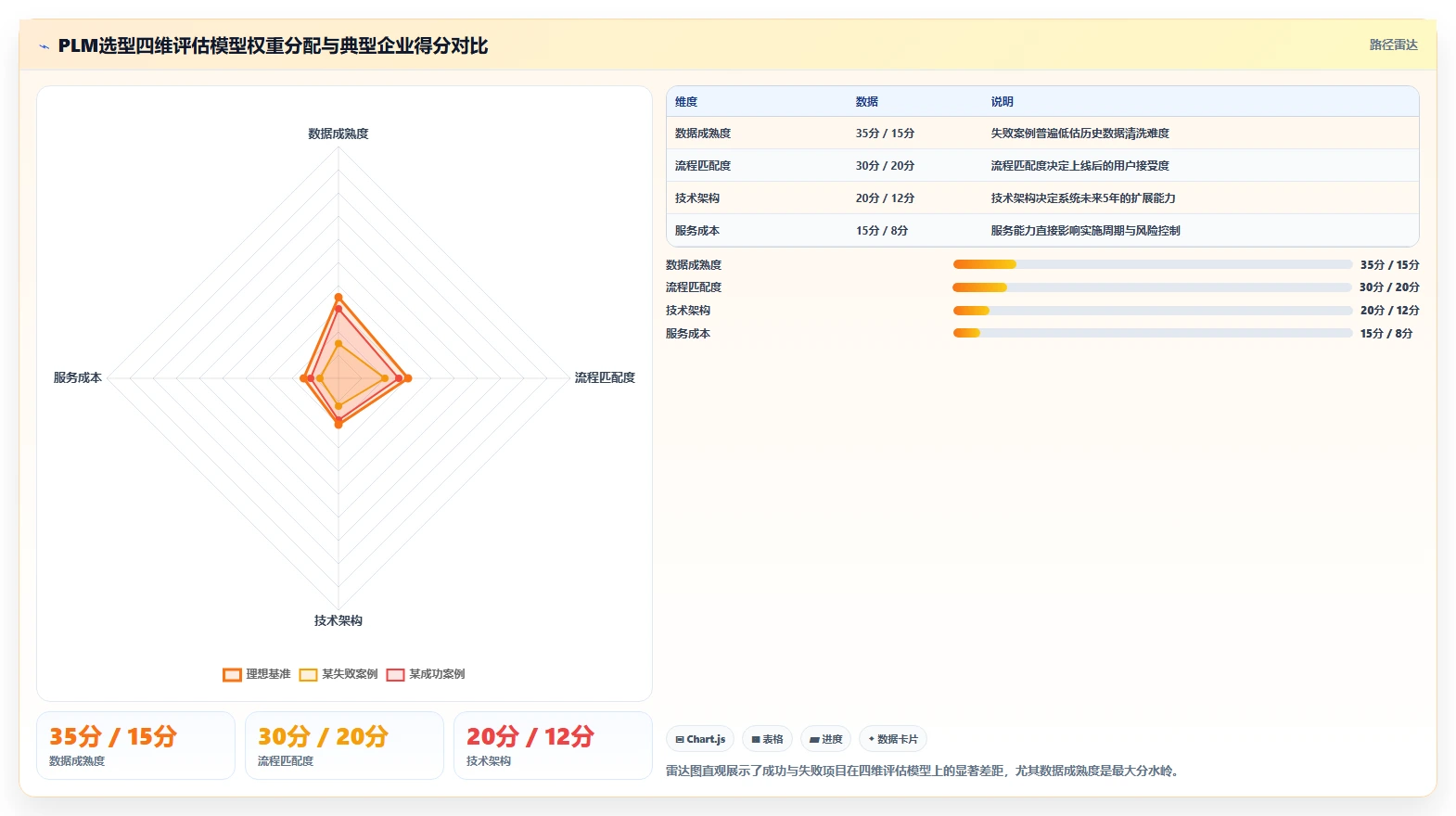Click the 技术架构 progress bar
Screen dimensions: 1456x816
point(1153,311)
